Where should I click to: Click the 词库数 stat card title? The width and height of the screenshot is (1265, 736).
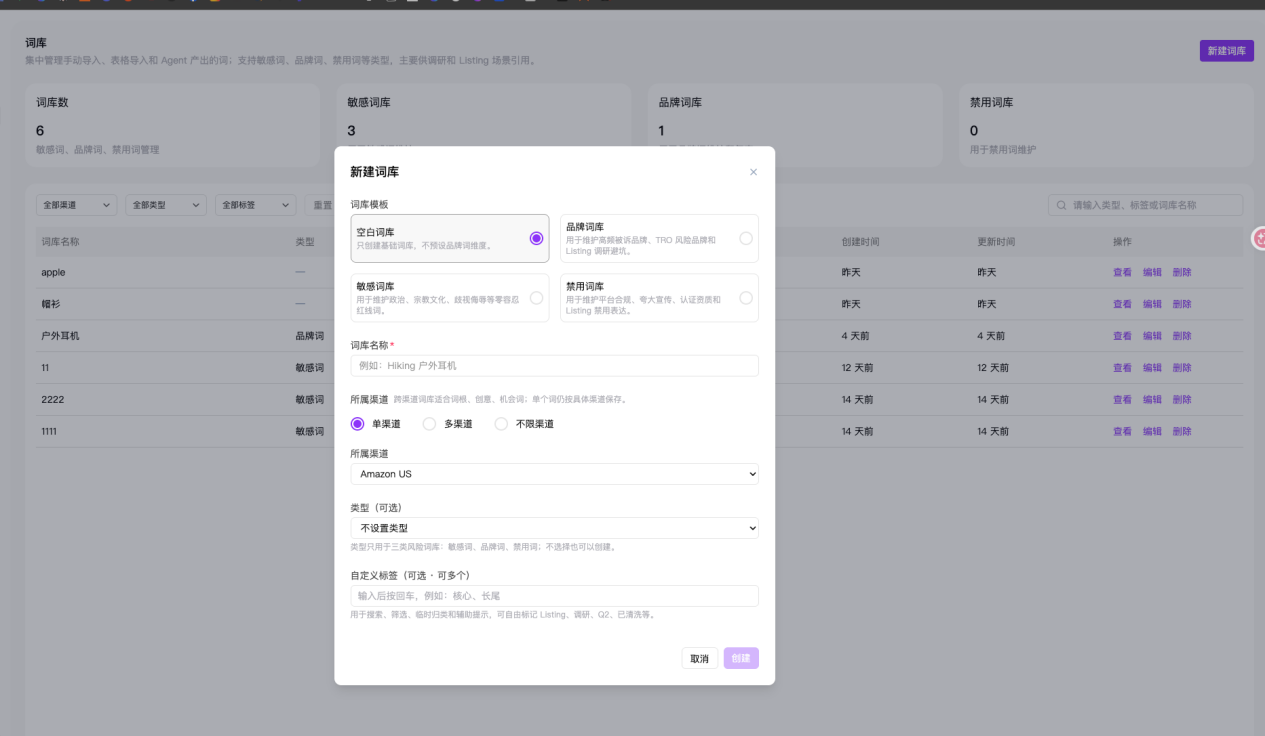tap(52, 103)
